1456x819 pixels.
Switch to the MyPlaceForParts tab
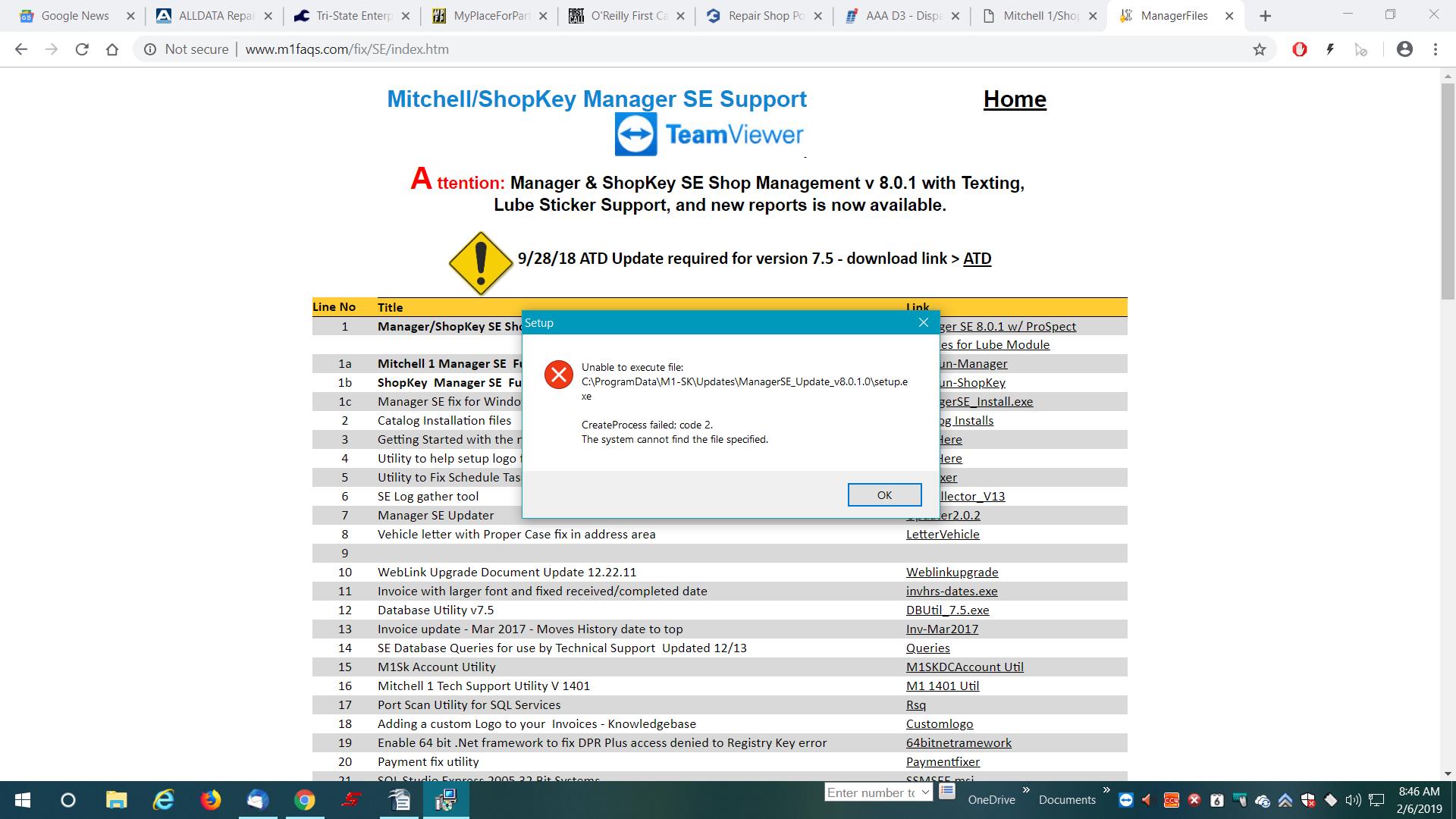tap(491, 15)
